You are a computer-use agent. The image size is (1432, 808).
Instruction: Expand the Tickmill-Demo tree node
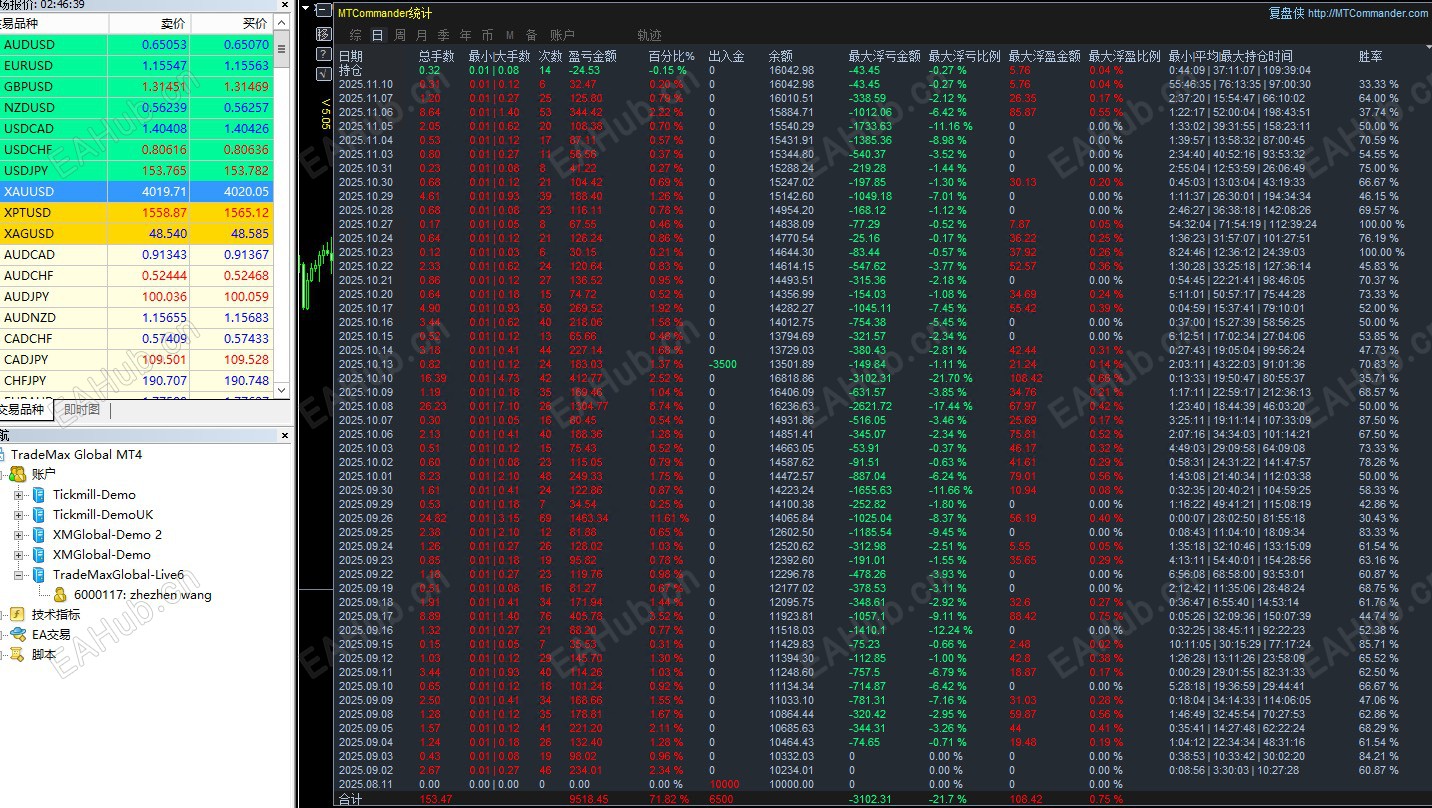[18, 494]
